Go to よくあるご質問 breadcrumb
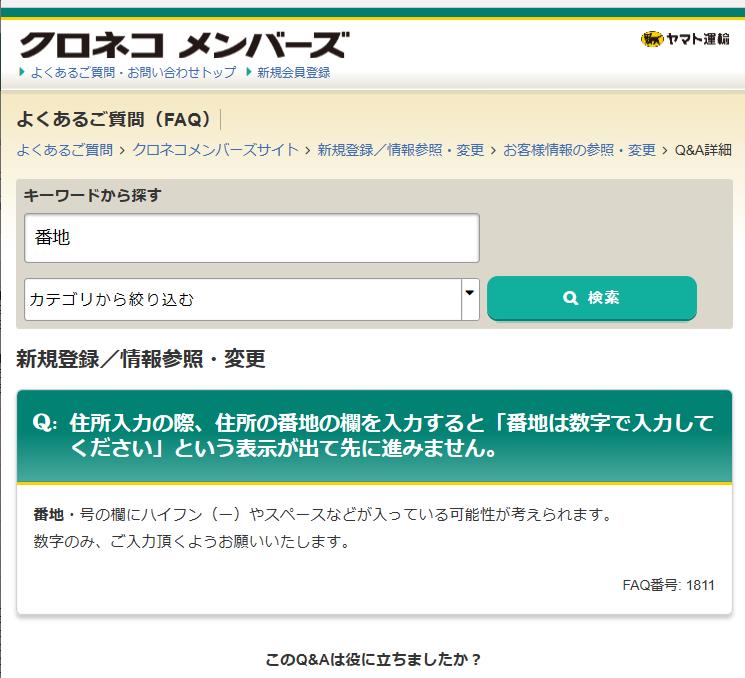 pyautogui.click(x=65, y=150)
